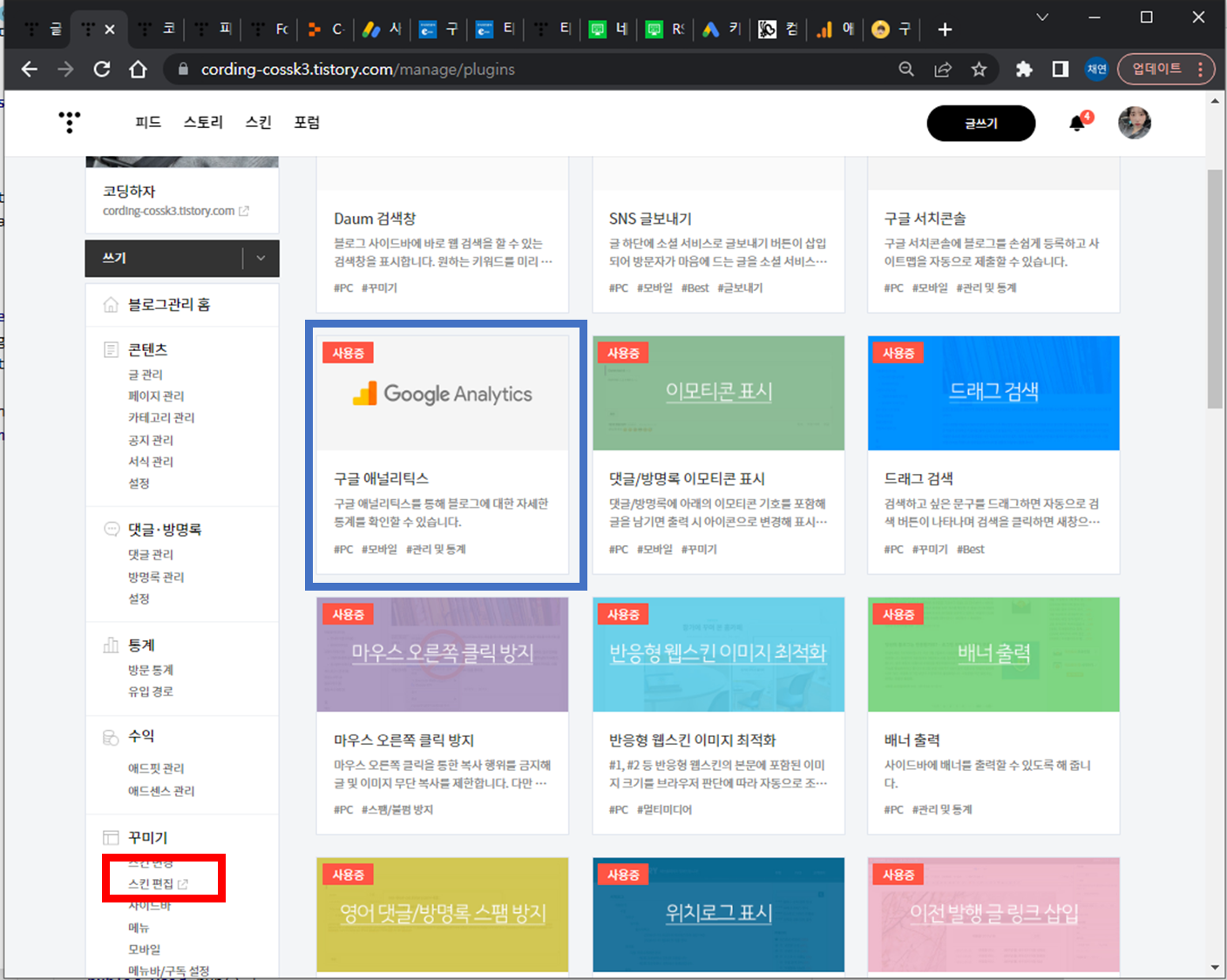Open 페이지 관리 in sidebar
The height and width of the screenshot is (980, 1227).
(156, 396)
